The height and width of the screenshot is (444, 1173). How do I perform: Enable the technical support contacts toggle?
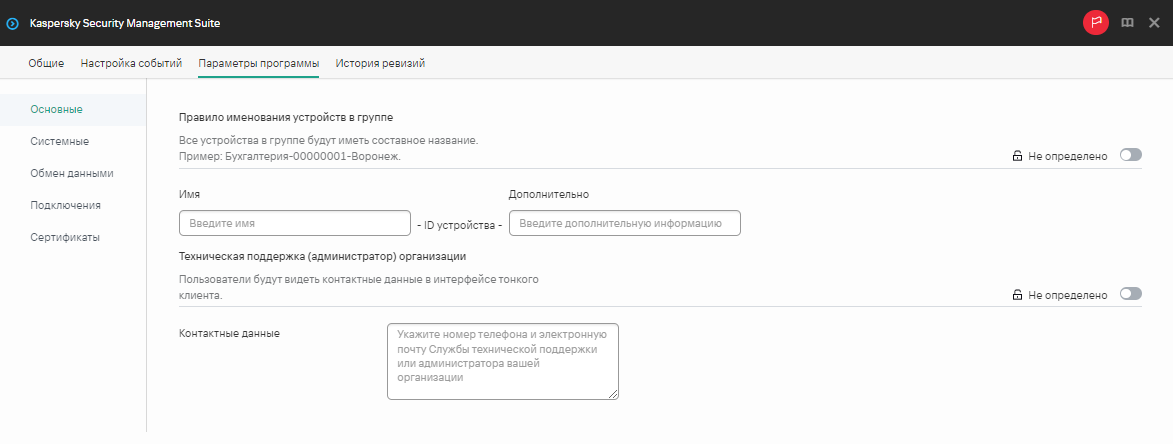click(1130, 294)
